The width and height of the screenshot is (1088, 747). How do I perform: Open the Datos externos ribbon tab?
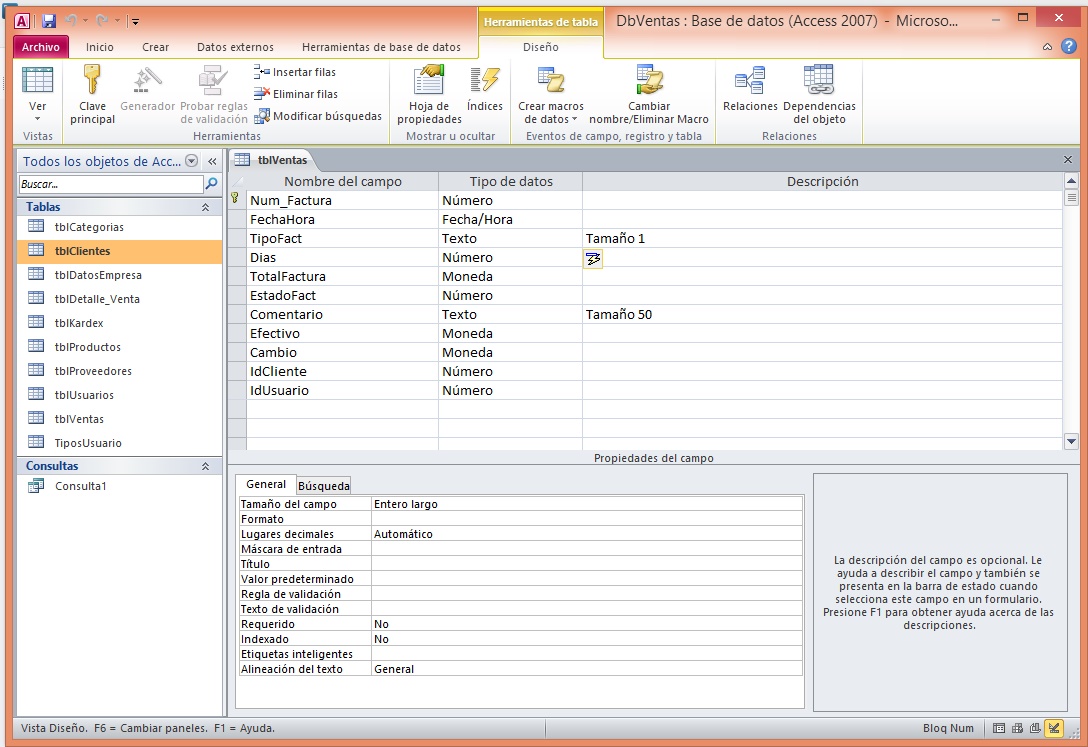(234, 47)
